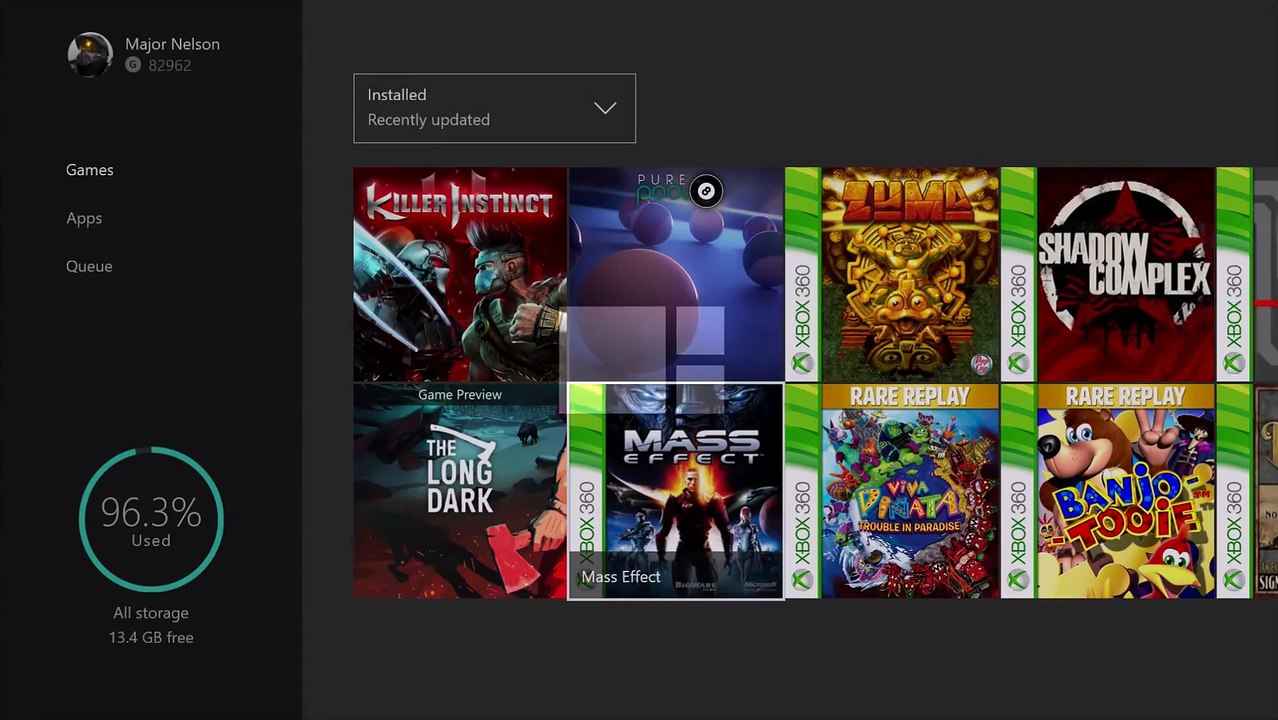Screen dimensions: 1278x720
Task: Click the Xbox 360 logo on Banjo-Tooie's banner
Action: click(1018, 579)
